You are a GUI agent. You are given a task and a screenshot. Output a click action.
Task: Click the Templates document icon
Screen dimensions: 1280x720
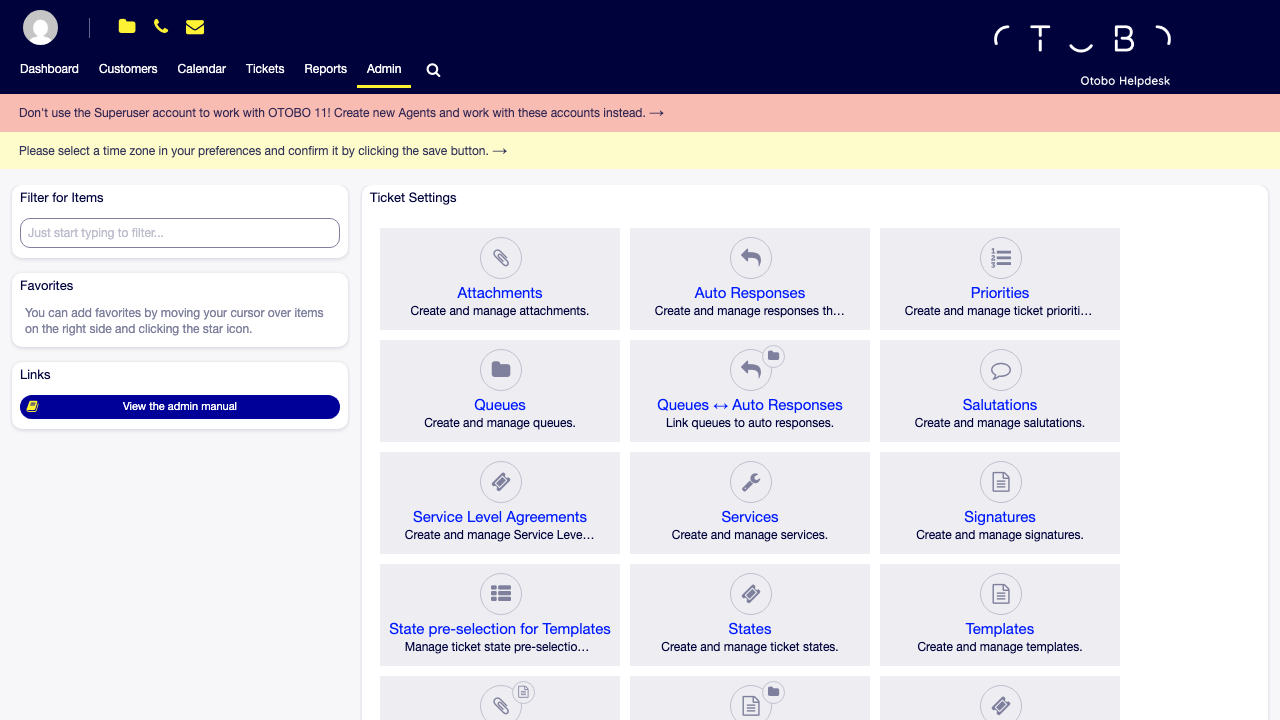[x=1001, y=594]
